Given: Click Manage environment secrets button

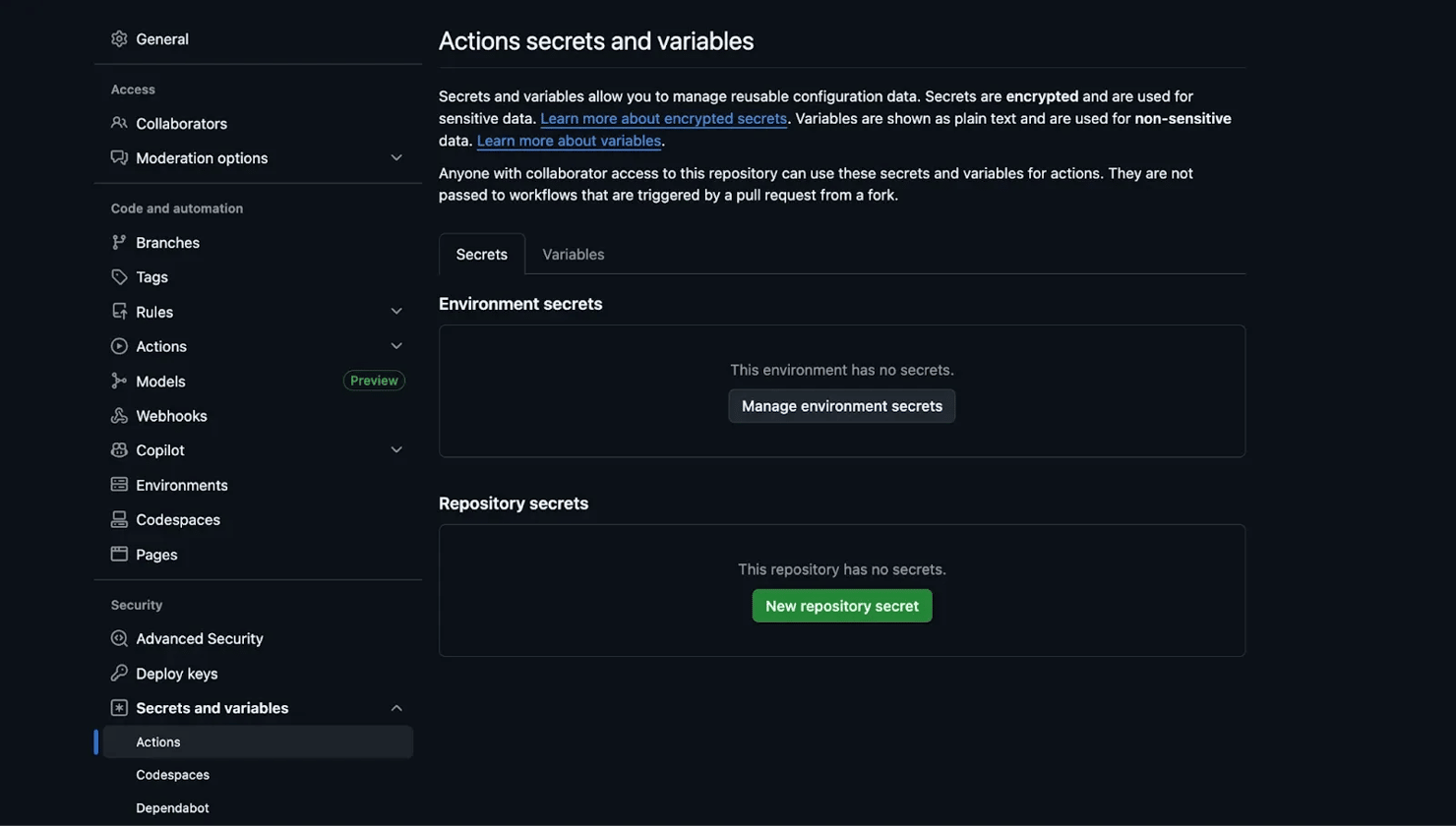Looking at the screenshot, I should 841,406.
